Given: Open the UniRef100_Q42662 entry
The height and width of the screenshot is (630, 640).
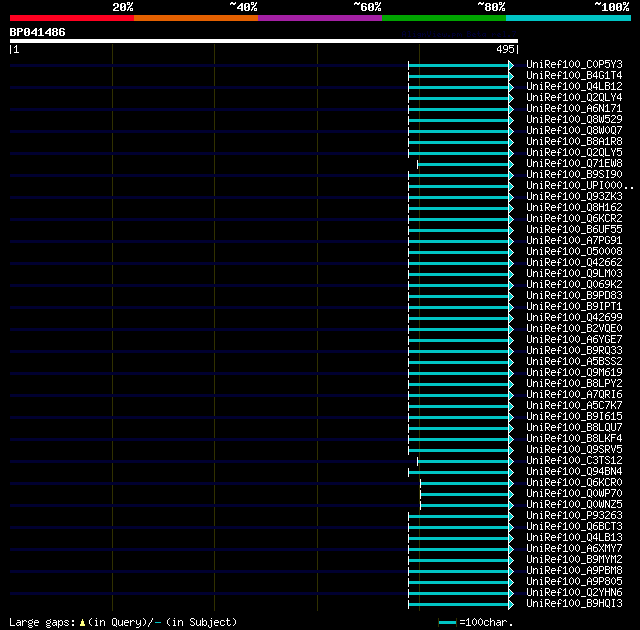Looking at the screenshot, I should click(574, 263).
